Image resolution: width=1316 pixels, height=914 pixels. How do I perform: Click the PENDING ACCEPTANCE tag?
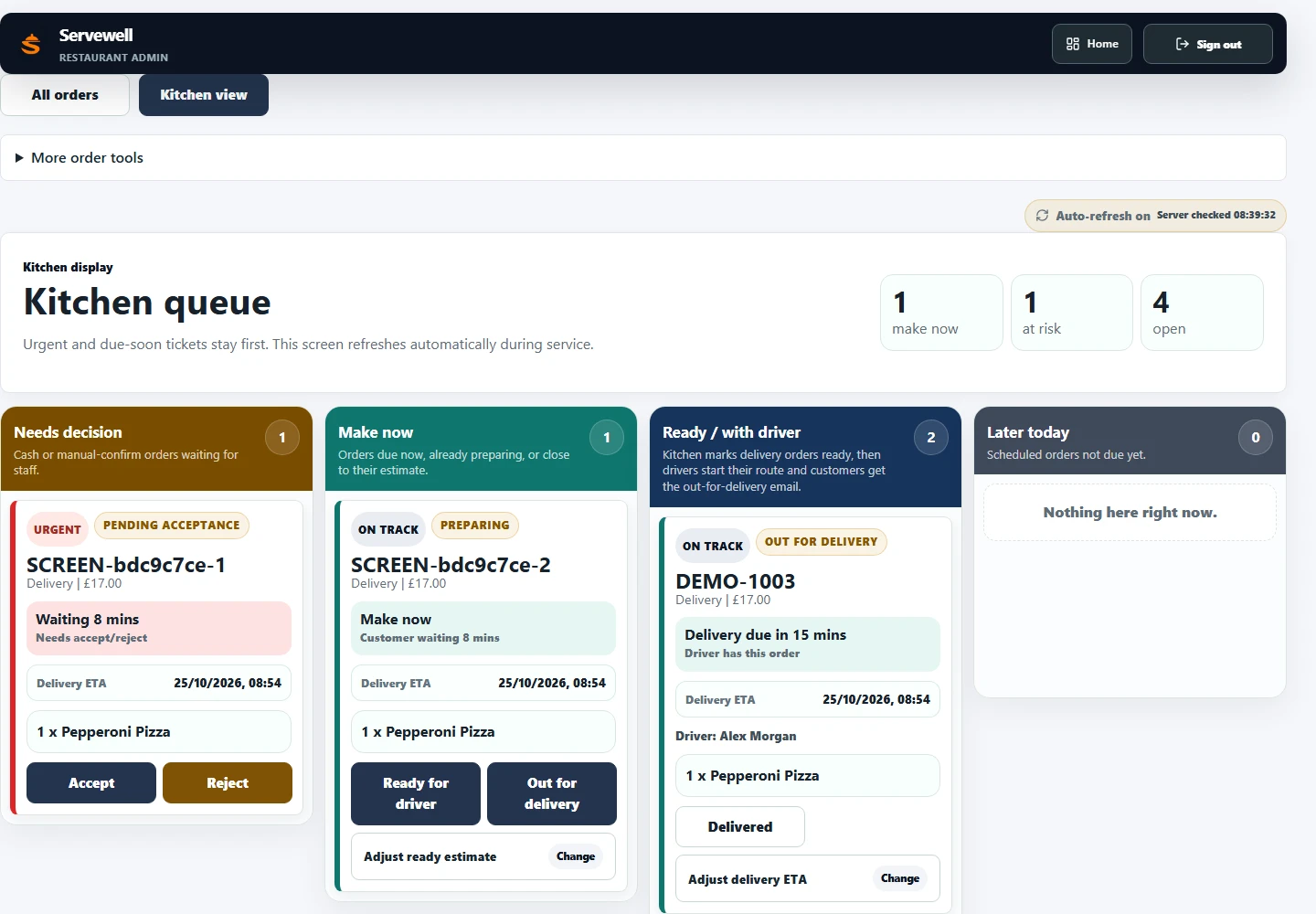[172, 526]
